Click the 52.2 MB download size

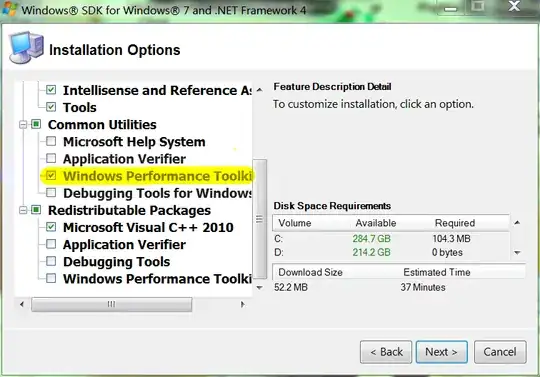291,287
